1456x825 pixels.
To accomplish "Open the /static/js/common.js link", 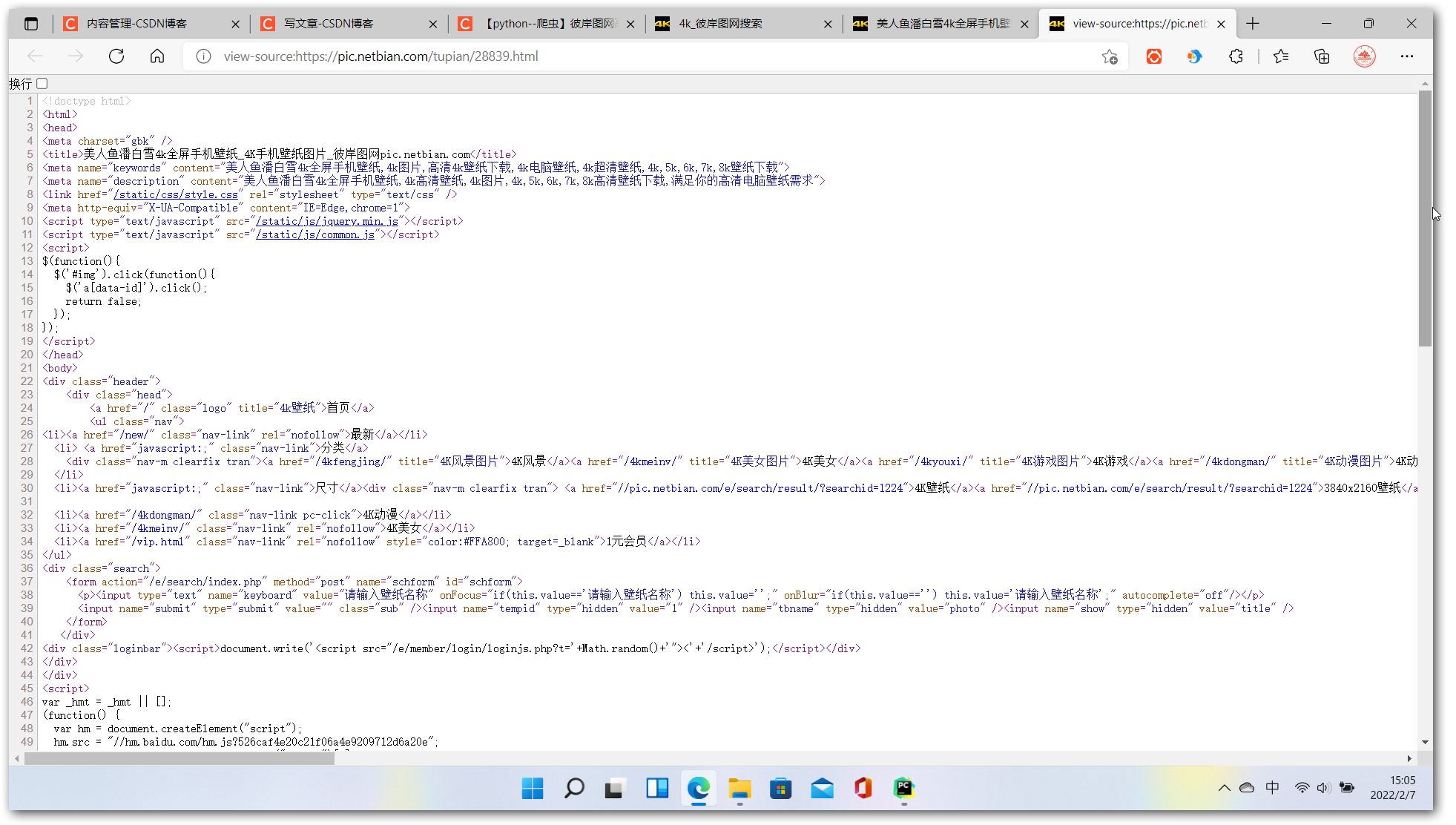I will pos(315,234).
